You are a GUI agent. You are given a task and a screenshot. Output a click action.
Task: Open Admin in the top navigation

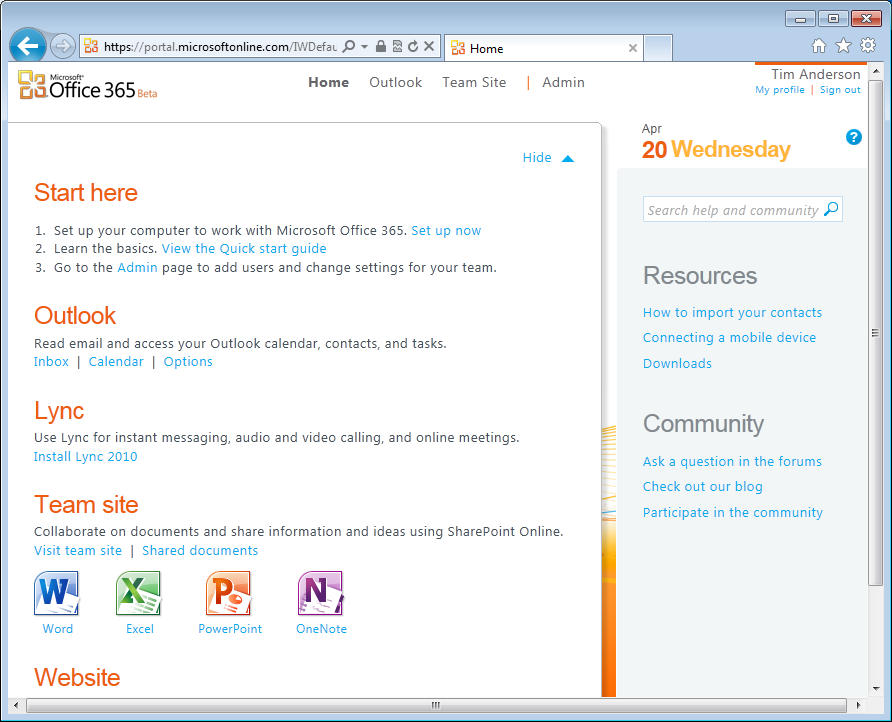[x=563, y=82]
